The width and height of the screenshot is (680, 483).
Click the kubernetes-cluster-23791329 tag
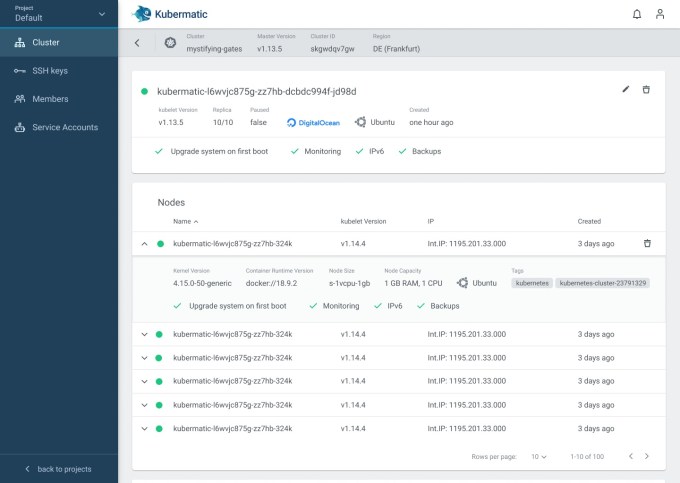pyautogui.click(x=602, y=283)
